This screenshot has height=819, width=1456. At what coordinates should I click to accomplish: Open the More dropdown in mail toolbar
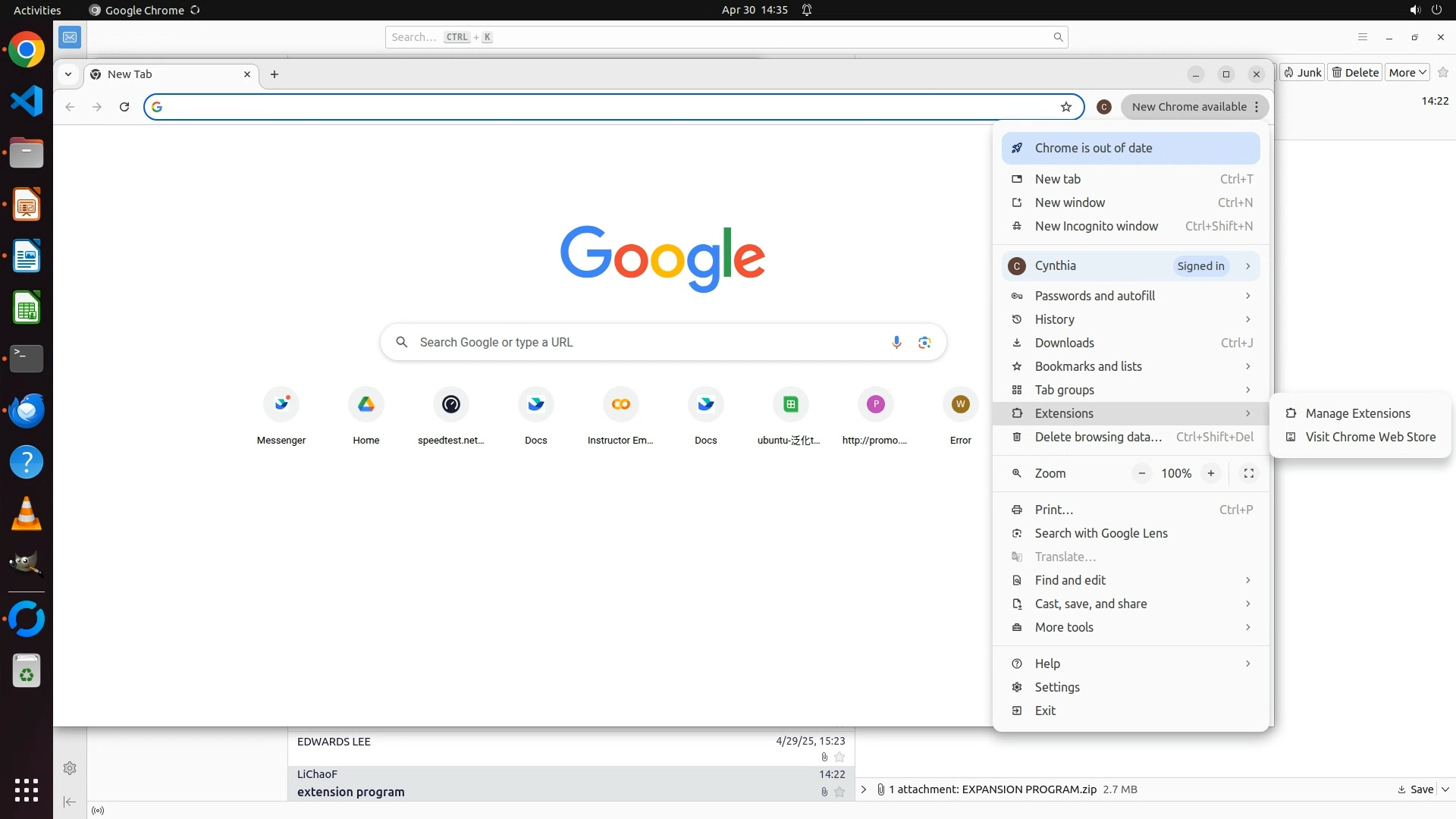click(1407, 73)
